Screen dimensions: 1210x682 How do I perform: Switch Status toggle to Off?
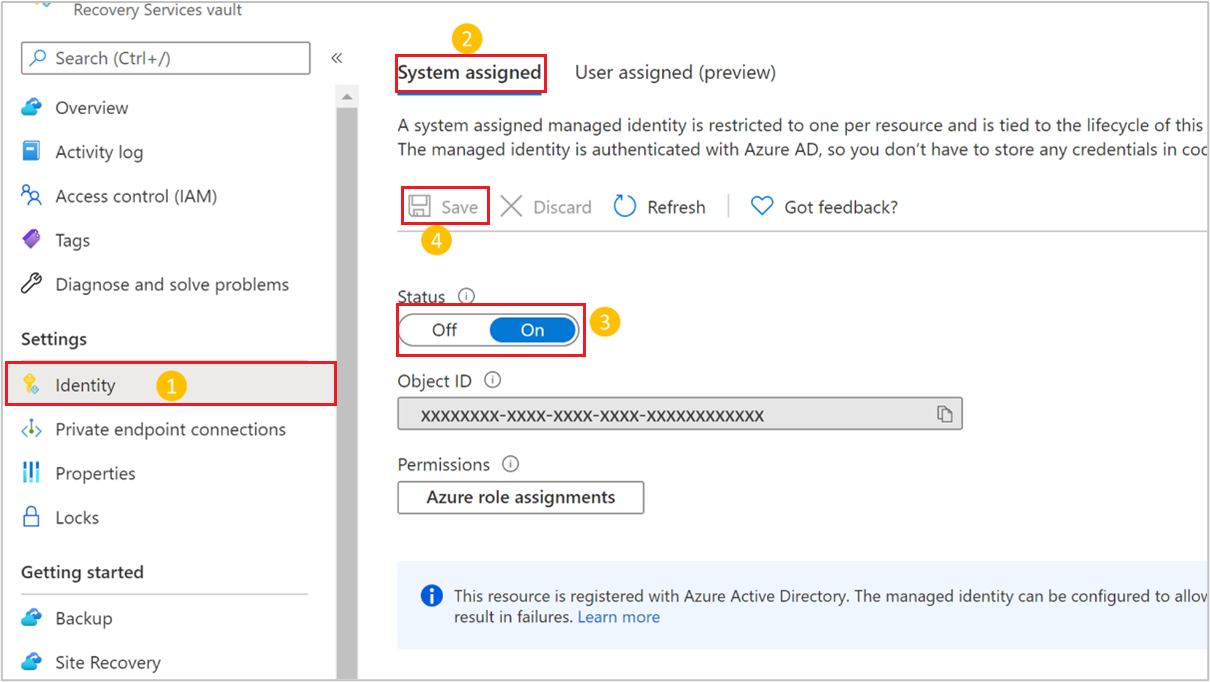(x=445, y=330)
